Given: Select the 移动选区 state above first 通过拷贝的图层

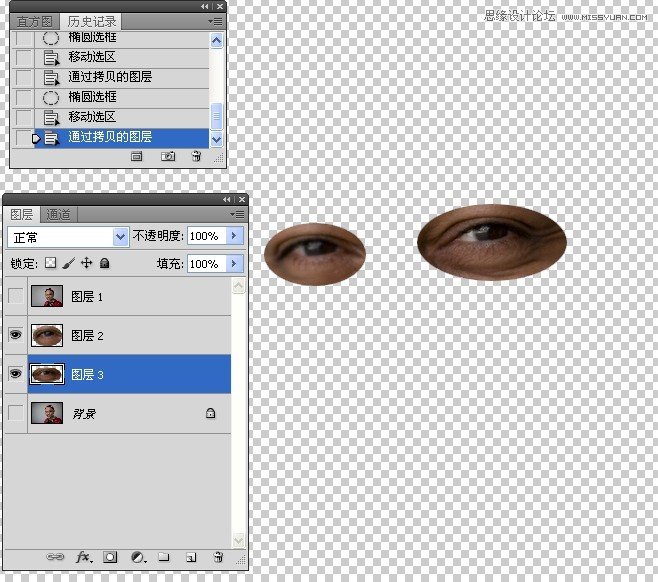Looking at the screenshot, I should click(121, 57).
